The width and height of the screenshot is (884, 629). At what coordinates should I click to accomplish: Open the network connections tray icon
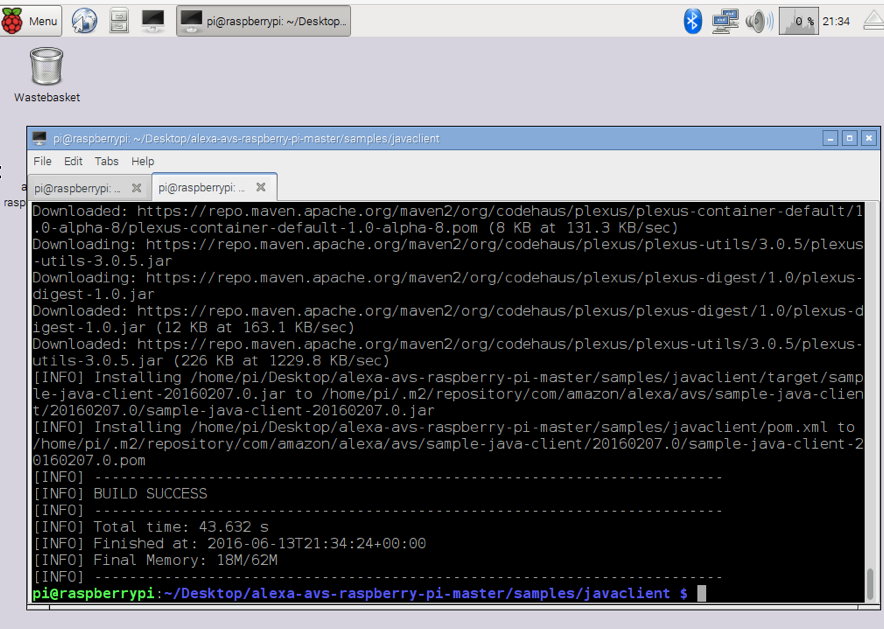point(725,21)
